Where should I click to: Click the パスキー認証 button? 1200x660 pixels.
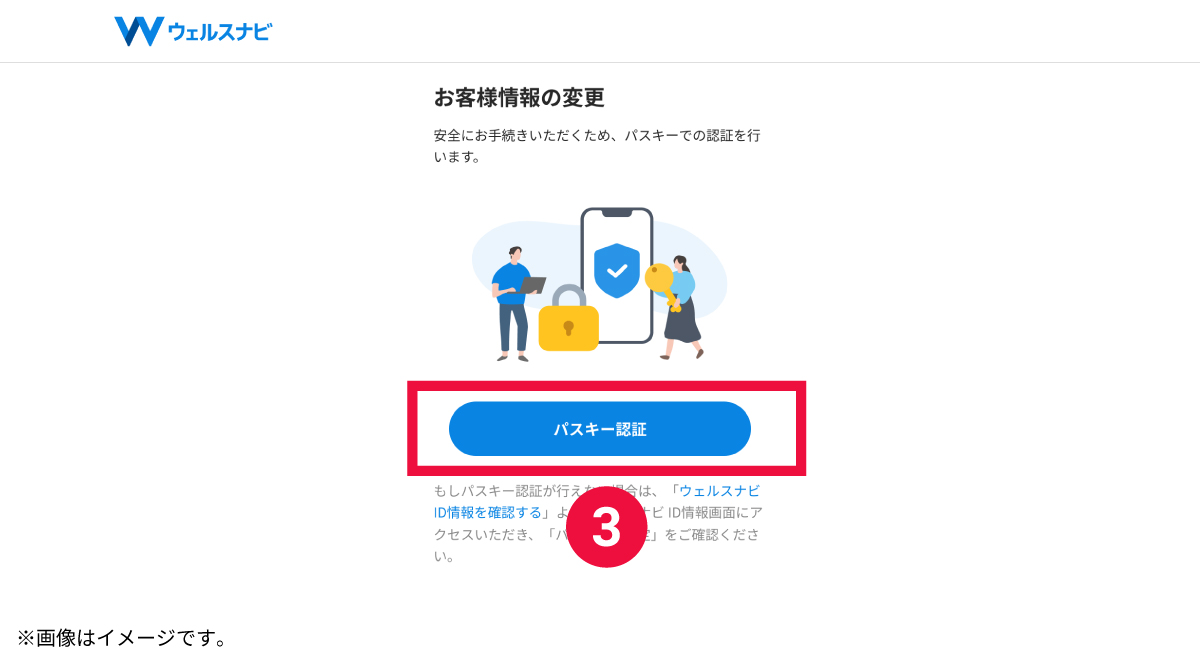[x=600, y=429]
